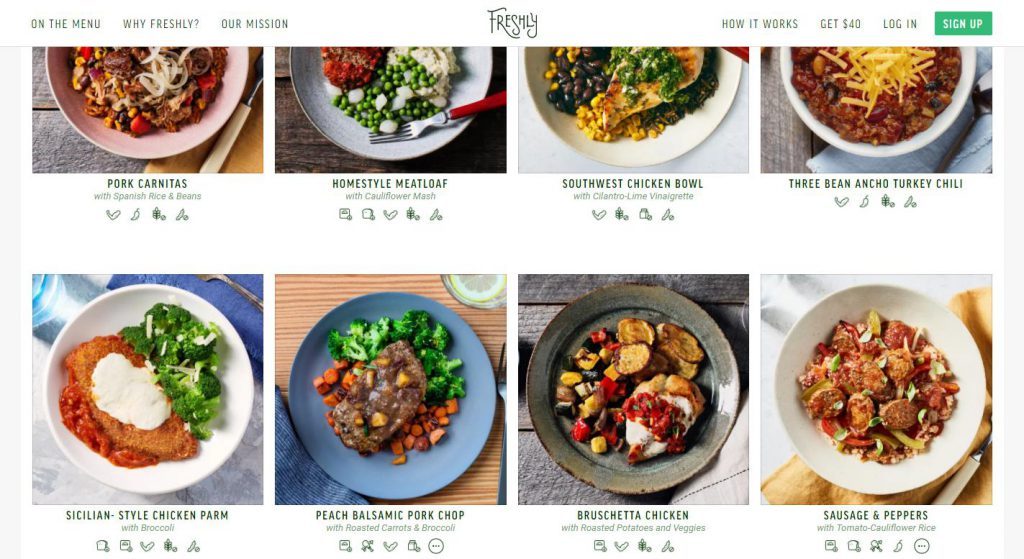Go to the Our Mission page
The height and width of the screenshot is (559, 1024).
click(255, 24)
